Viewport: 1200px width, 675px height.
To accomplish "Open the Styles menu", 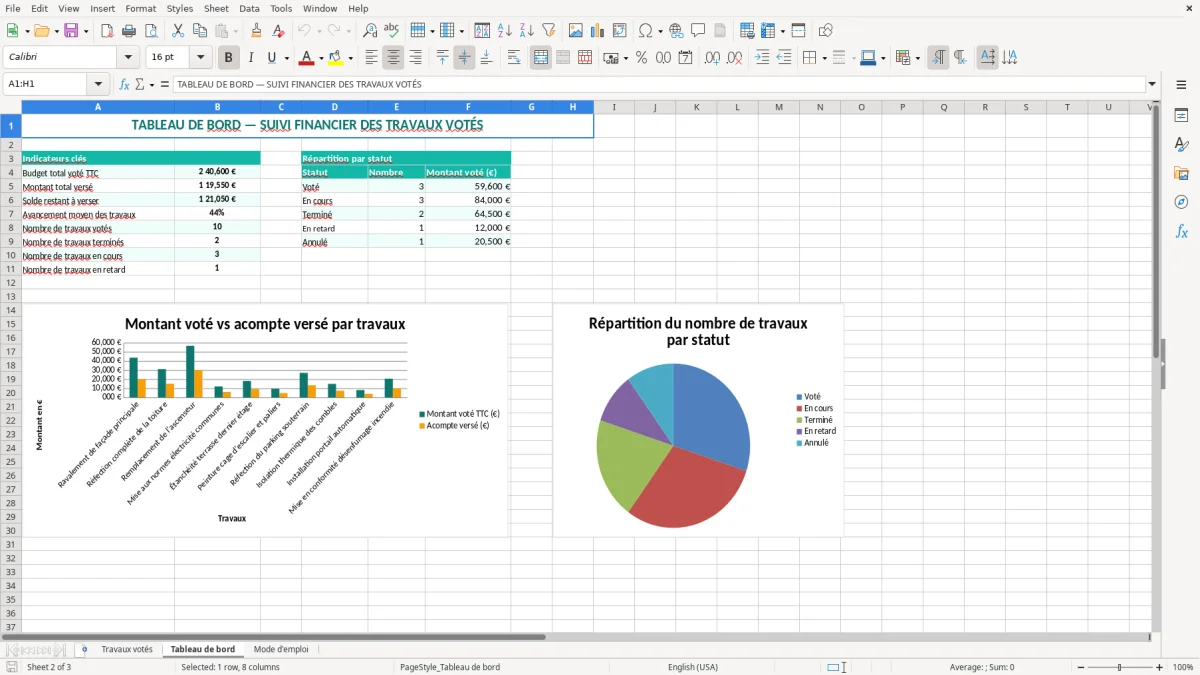I will tap(180, 8).
